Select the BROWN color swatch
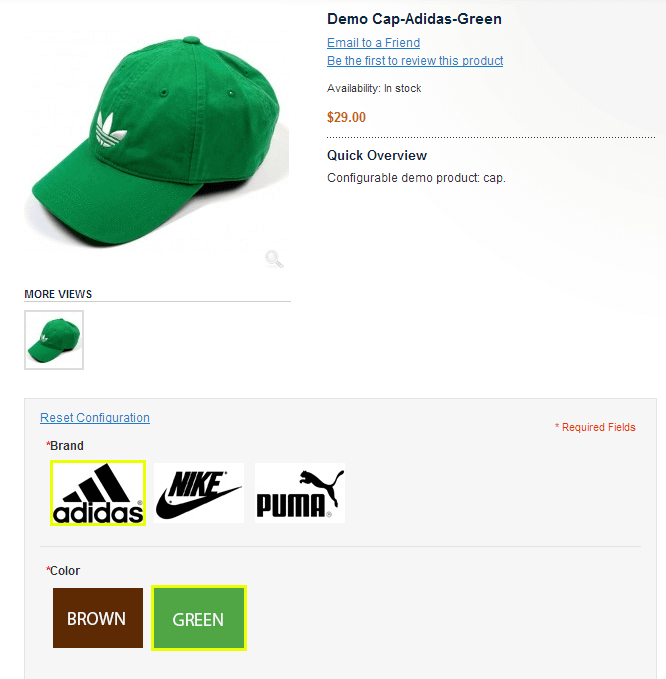Viewport: 666px width, 679px height. tap(98, 618)
